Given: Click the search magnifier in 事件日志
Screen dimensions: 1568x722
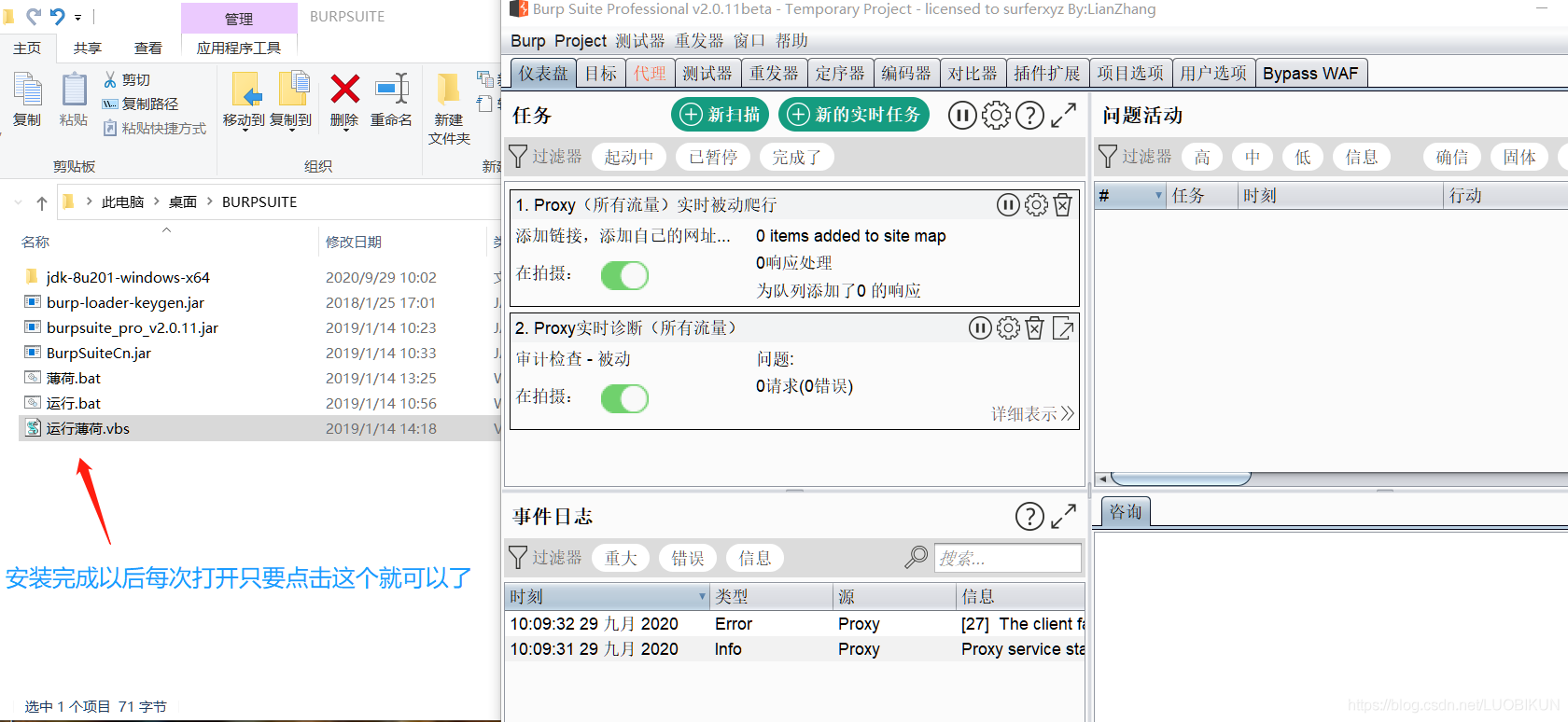Looking at the screenshot, I should [x=917, y=558].
